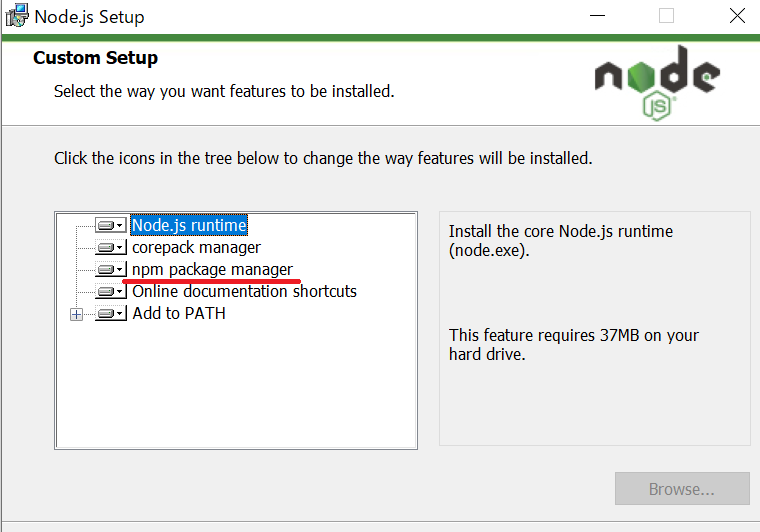Open the corepack manager feature install dropdown

[111, 248]
